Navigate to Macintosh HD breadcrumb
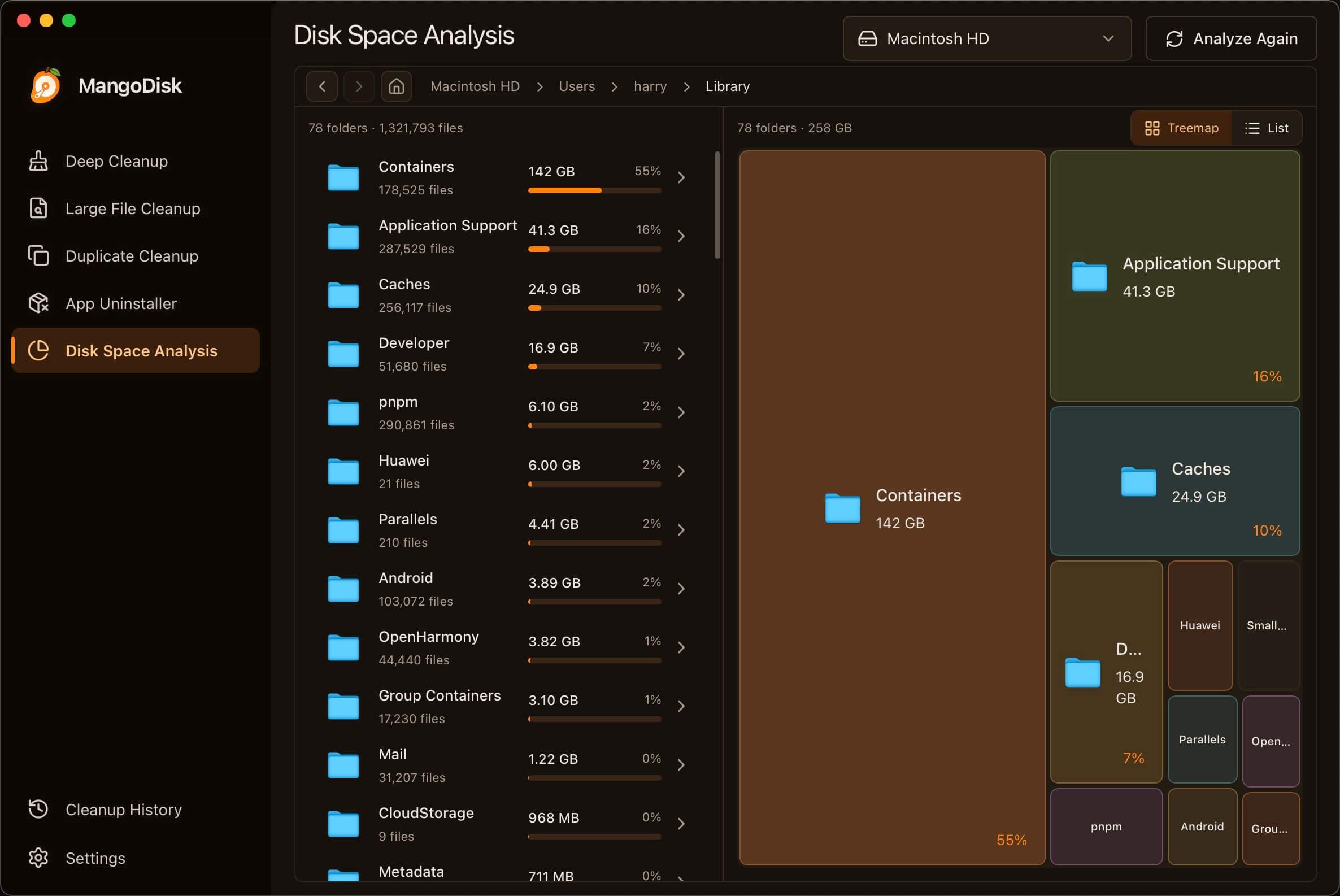 coord(475,86)
